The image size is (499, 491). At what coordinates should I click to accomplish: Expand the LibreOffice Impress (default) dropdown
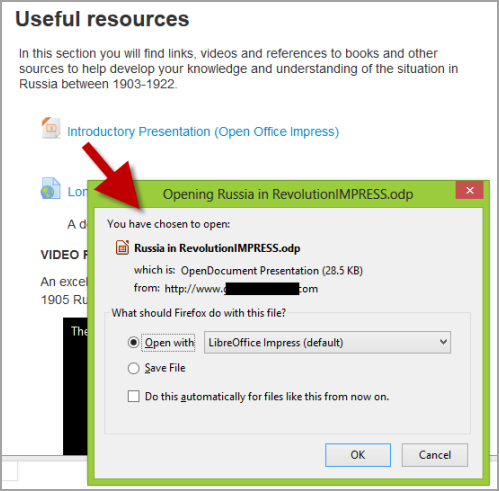pos(327,342)
